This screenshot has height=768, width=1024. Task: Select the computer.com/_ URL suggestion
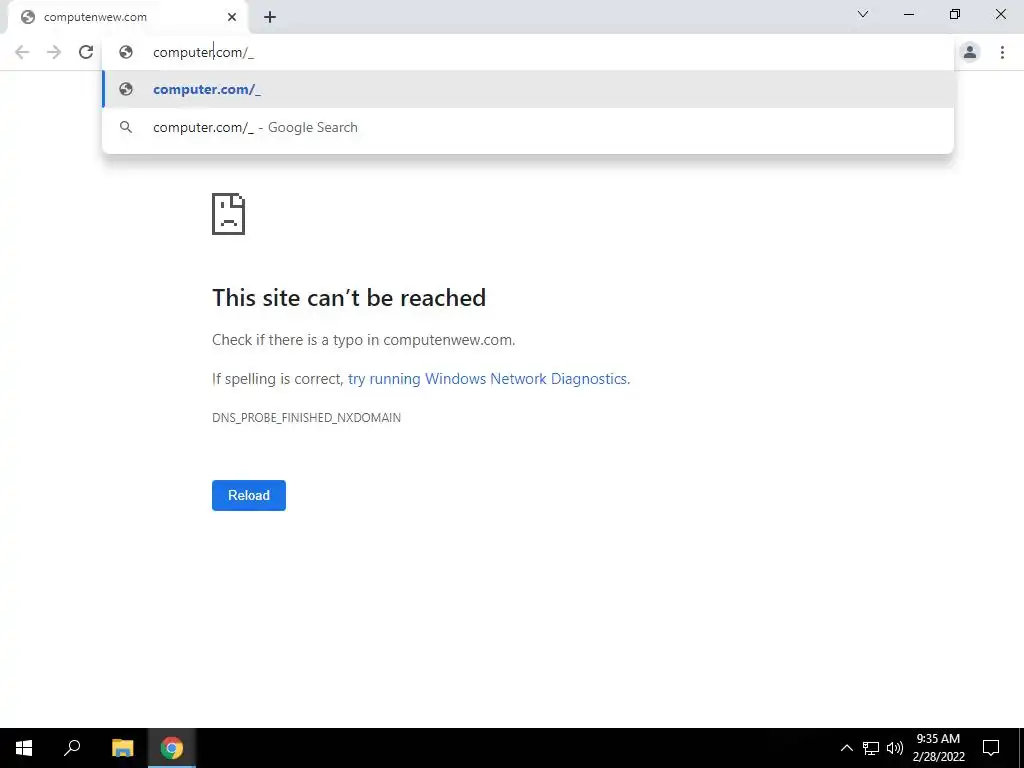528,89
